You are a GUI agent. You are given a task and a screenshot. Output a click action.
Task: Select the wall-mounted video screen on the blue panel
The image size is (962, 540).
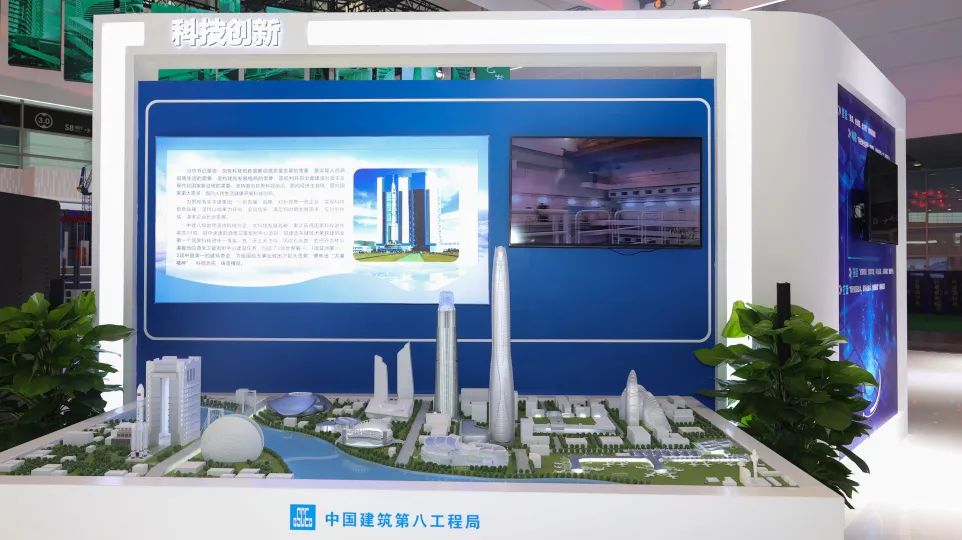[606, 191]
